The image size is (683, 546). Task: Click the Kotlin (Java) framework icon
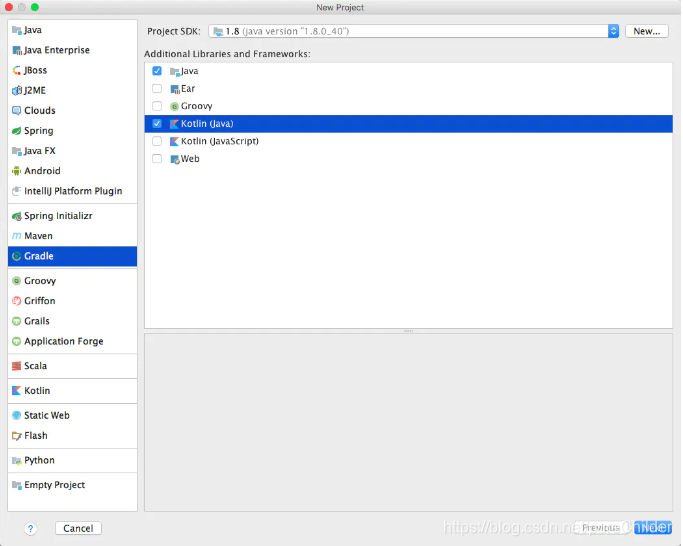click(x=174, y=124)
